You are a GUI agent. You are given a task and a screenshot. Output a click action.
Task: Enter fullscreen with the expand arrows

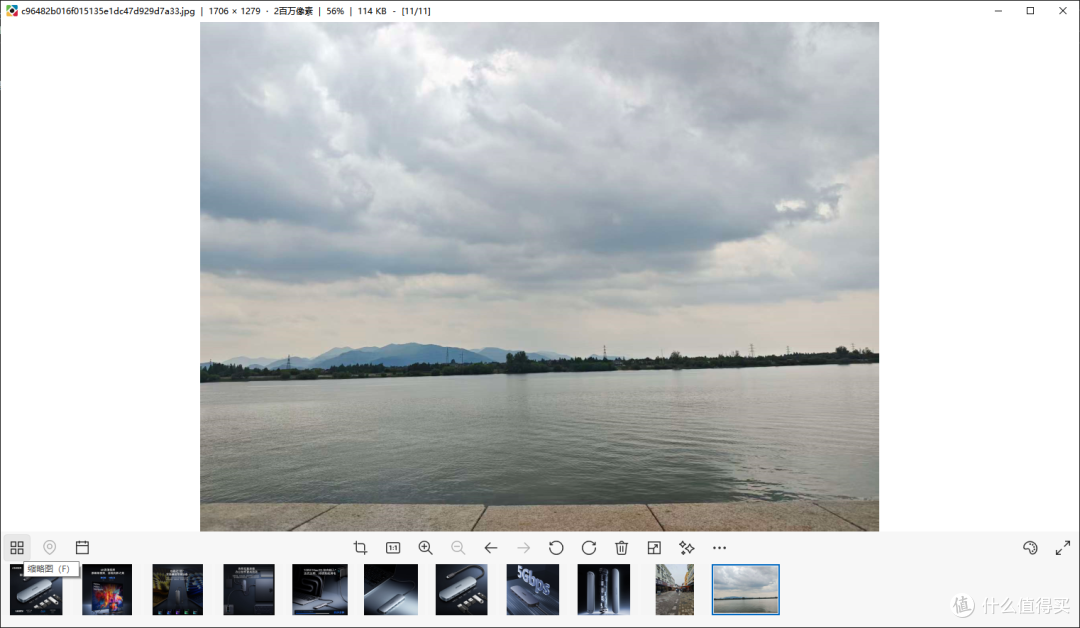point(1063,547)
